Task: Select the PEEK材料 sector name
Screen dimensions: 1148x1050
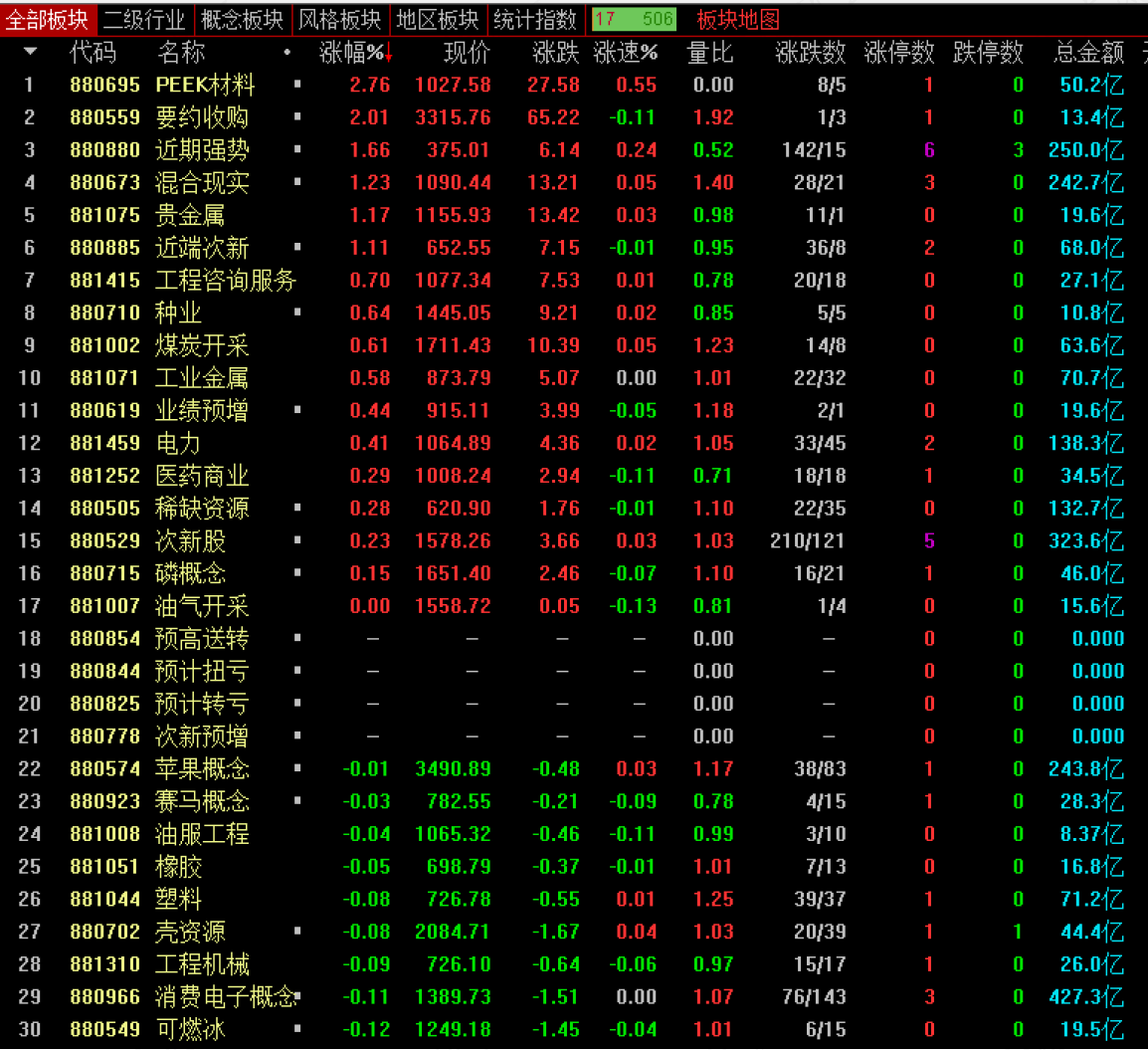Action: pos(205,85)
